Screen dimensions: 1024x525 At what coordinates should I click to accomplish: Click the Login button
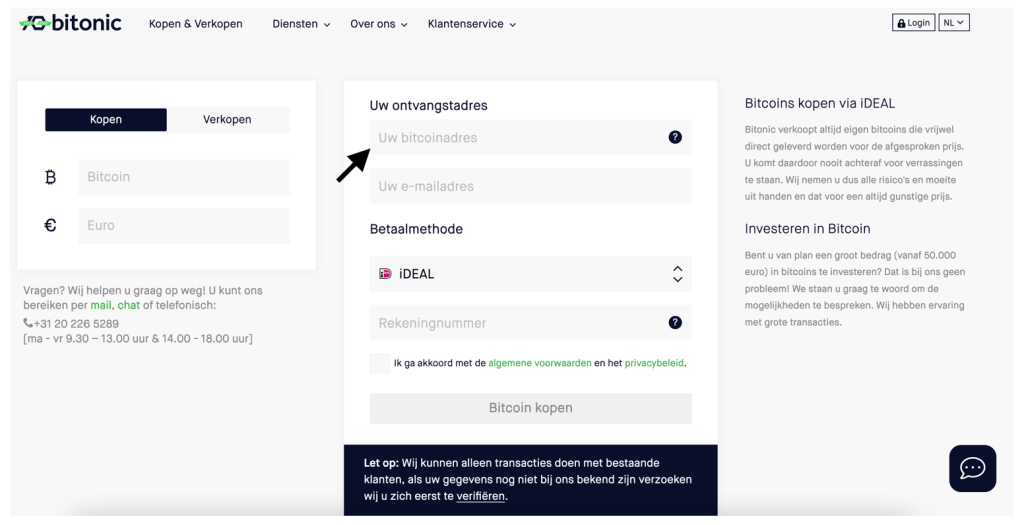(x=914, y=23)
